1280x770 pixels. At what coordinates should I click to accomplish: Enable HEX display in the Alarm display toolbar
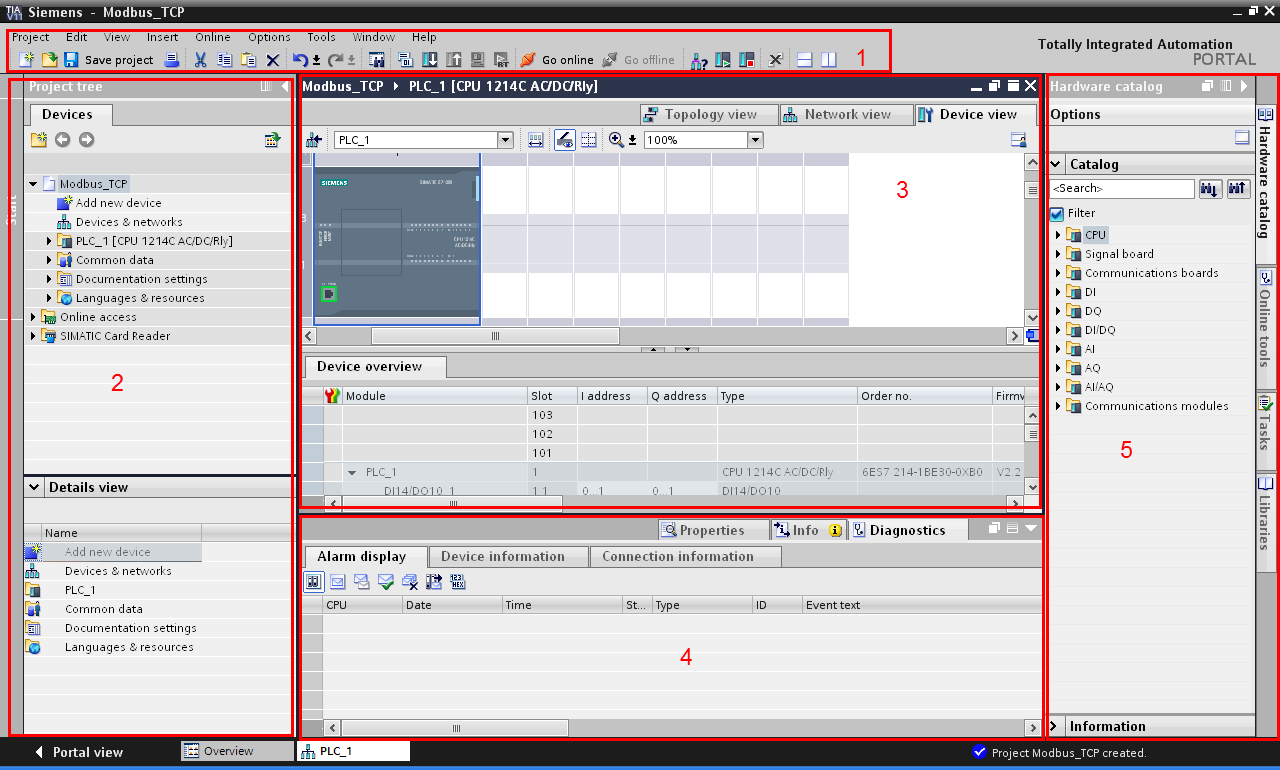click(458, 581)
